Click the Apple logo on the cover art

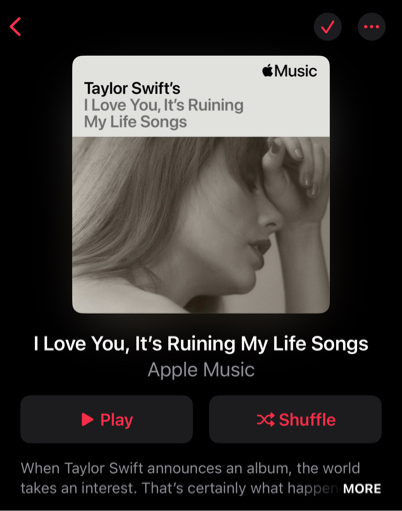coord(268,70)
